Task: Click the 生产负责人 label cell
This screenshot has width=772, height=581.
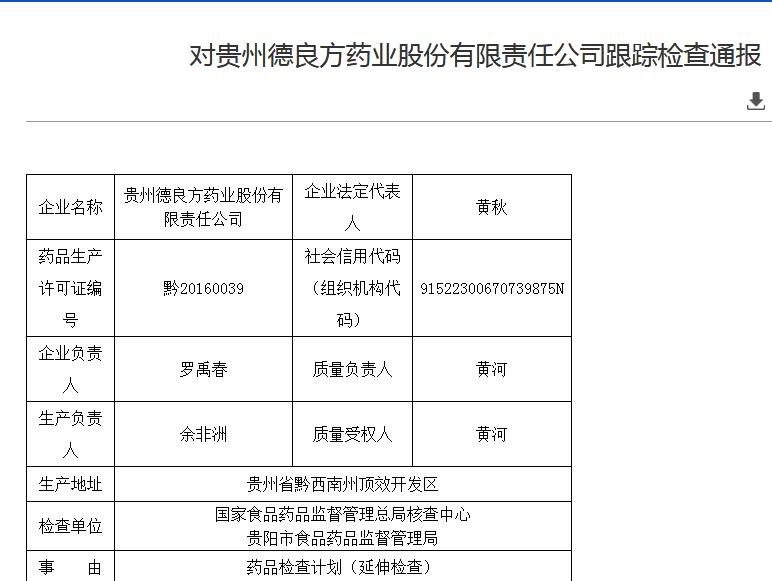Action: [70, 434]
